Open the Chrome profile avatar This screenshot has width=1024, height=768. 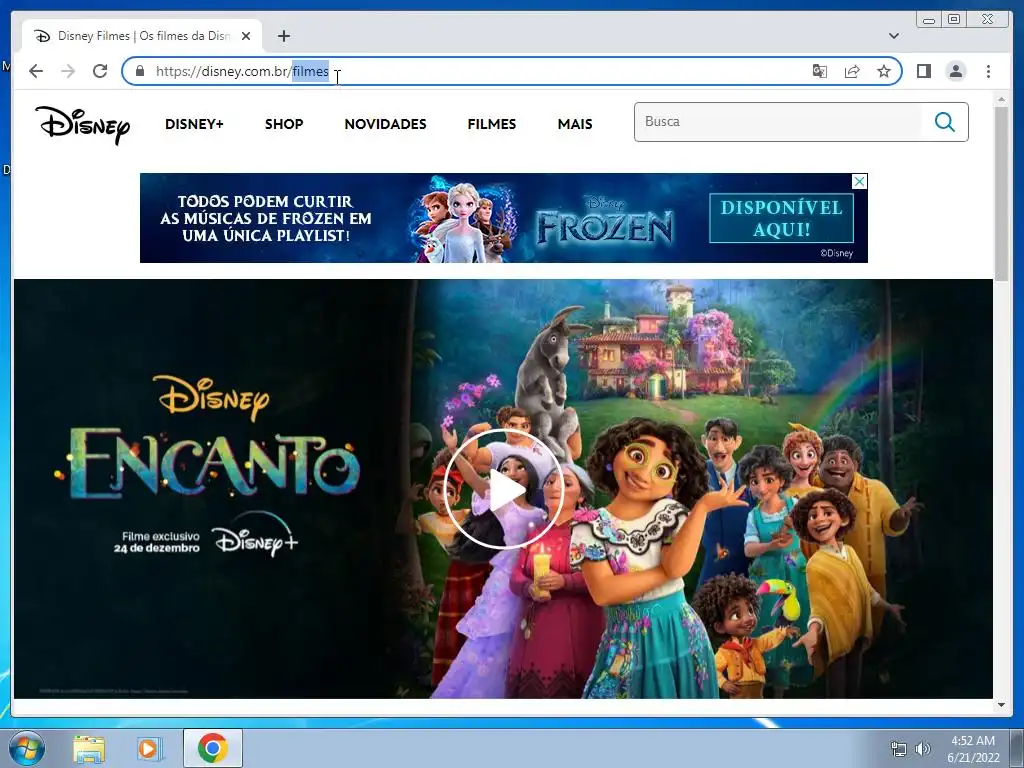click(x=956, y=71)
